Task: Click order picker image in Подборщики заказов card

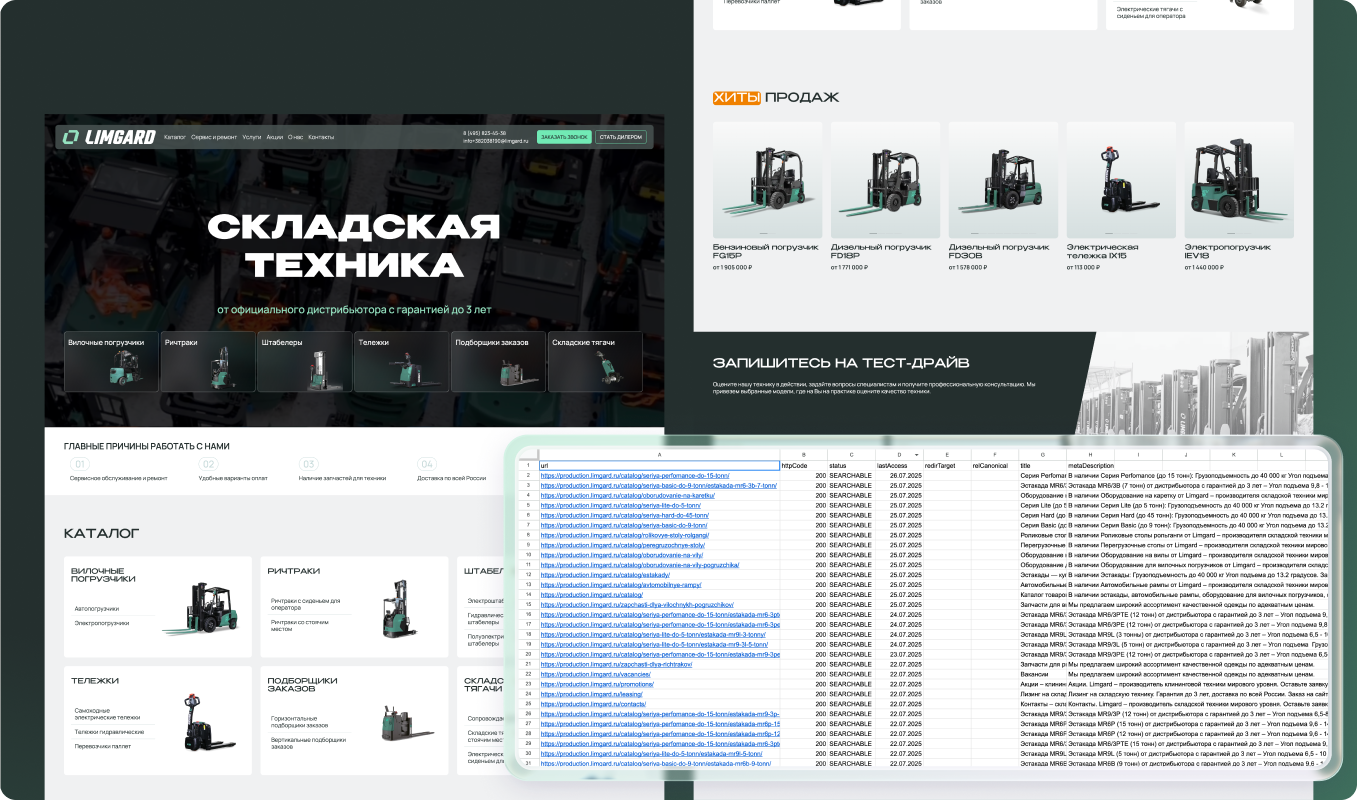Action: click(x=408, y=725)
